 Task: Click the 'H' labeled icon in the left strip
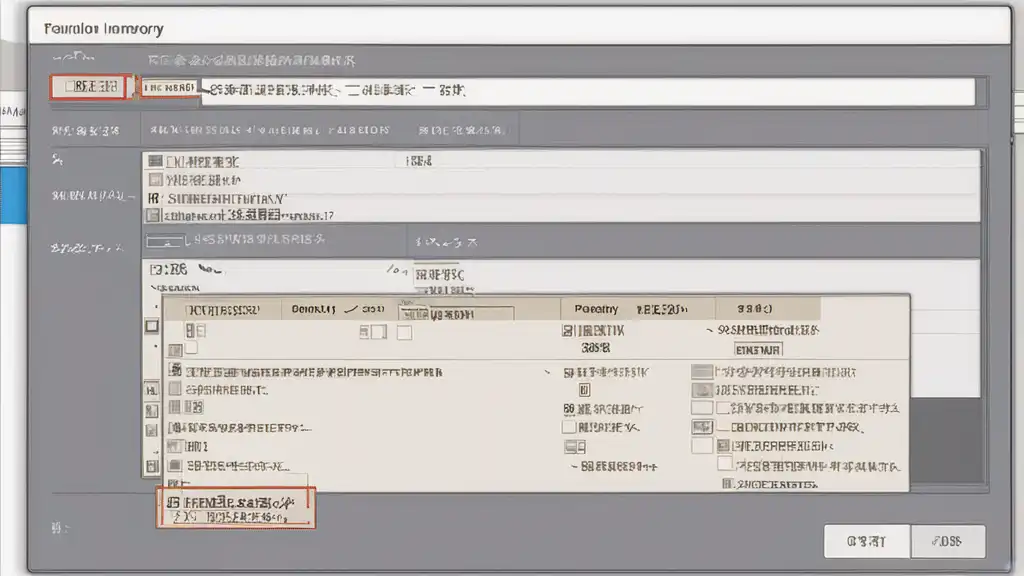[x=152, y=391]
